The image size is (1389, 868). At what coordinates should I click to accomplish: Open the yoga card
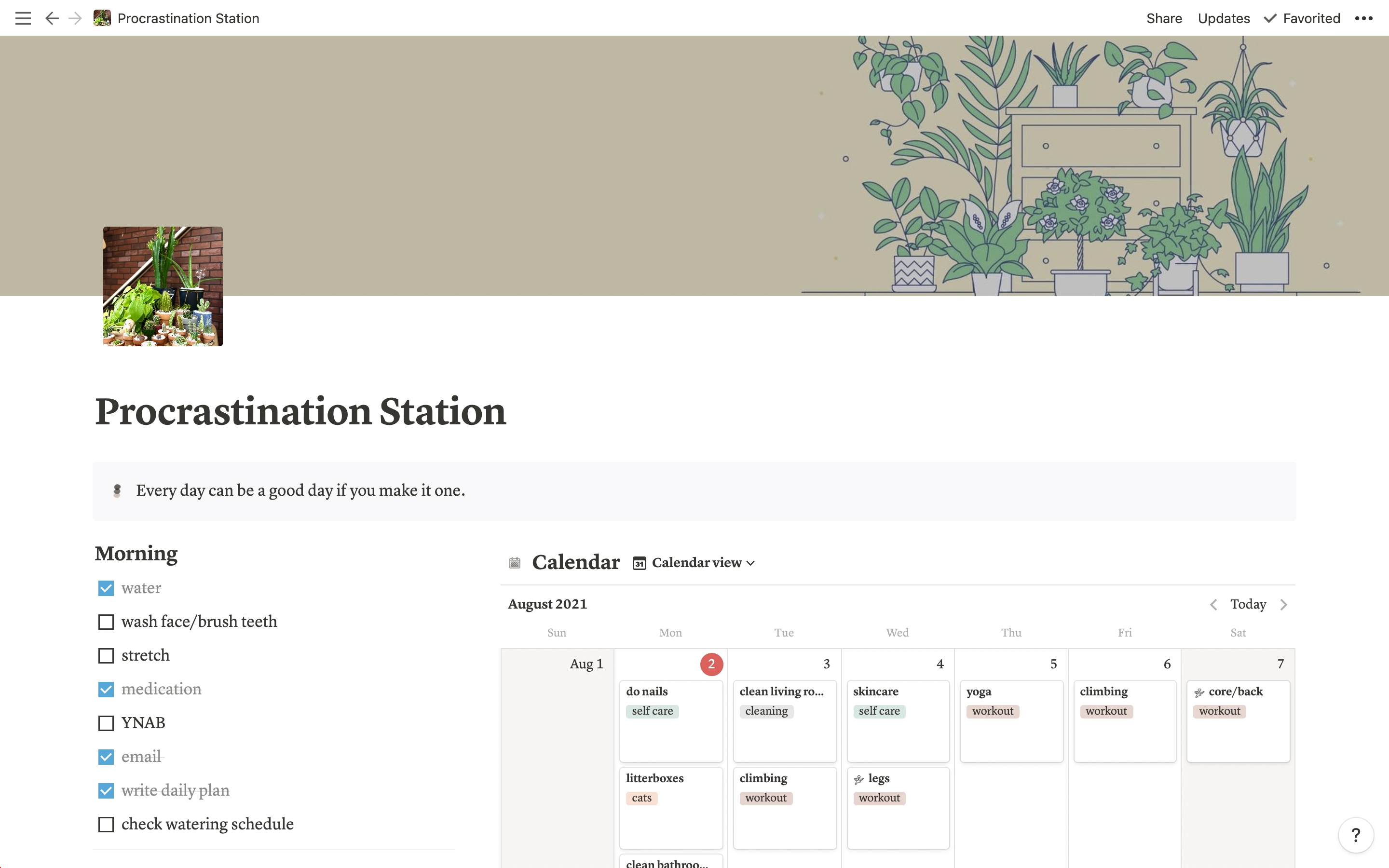point(1011,721)
